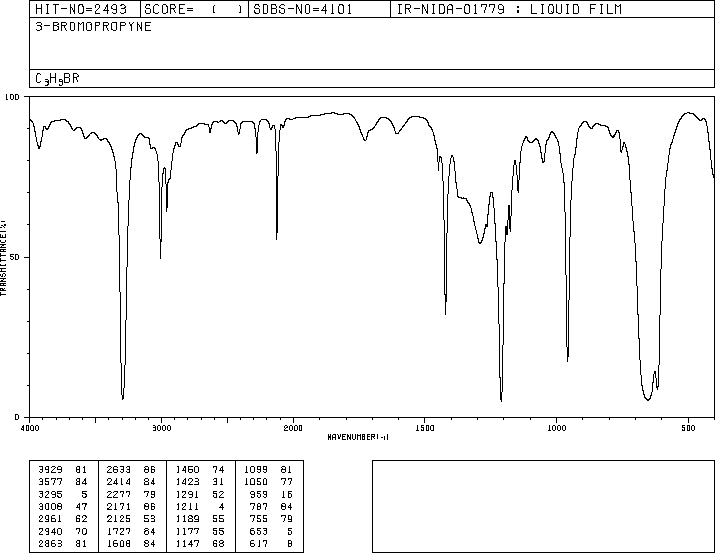Click the peak table entry 787
Viewport: 715px width, 553px height.
[x=259, y=506]
